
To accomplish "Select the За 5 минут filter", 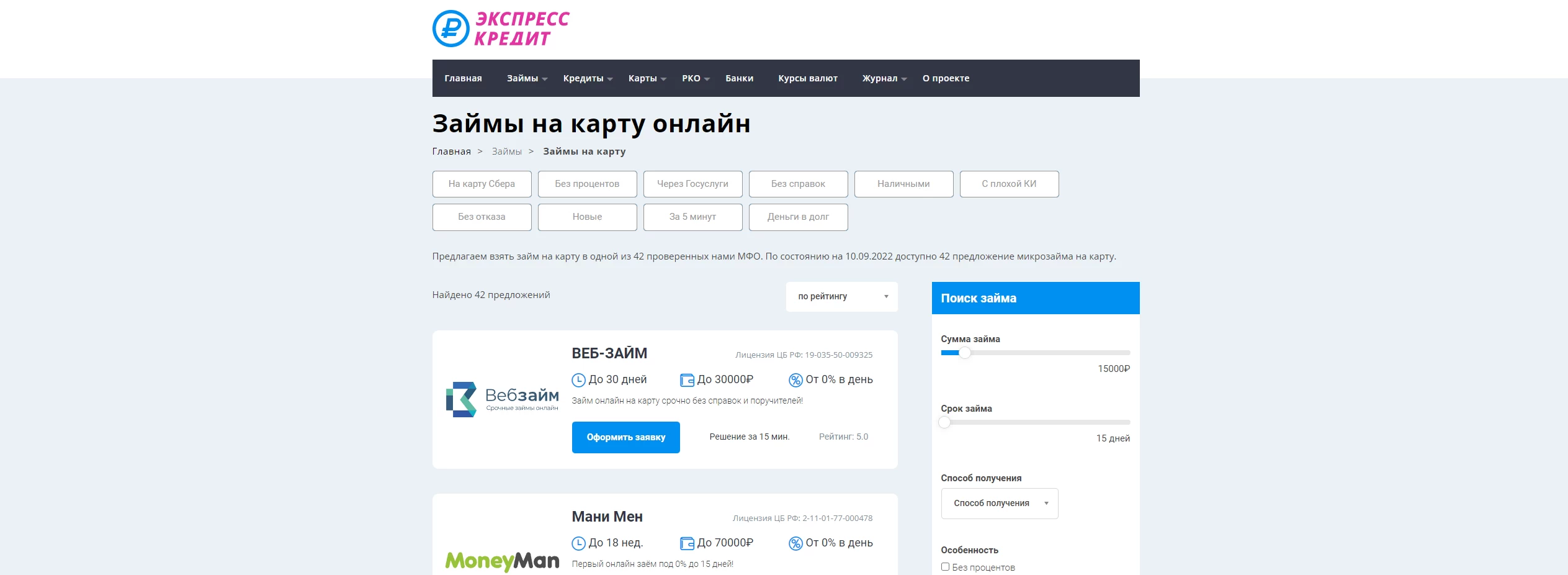I will click(692, 217).
